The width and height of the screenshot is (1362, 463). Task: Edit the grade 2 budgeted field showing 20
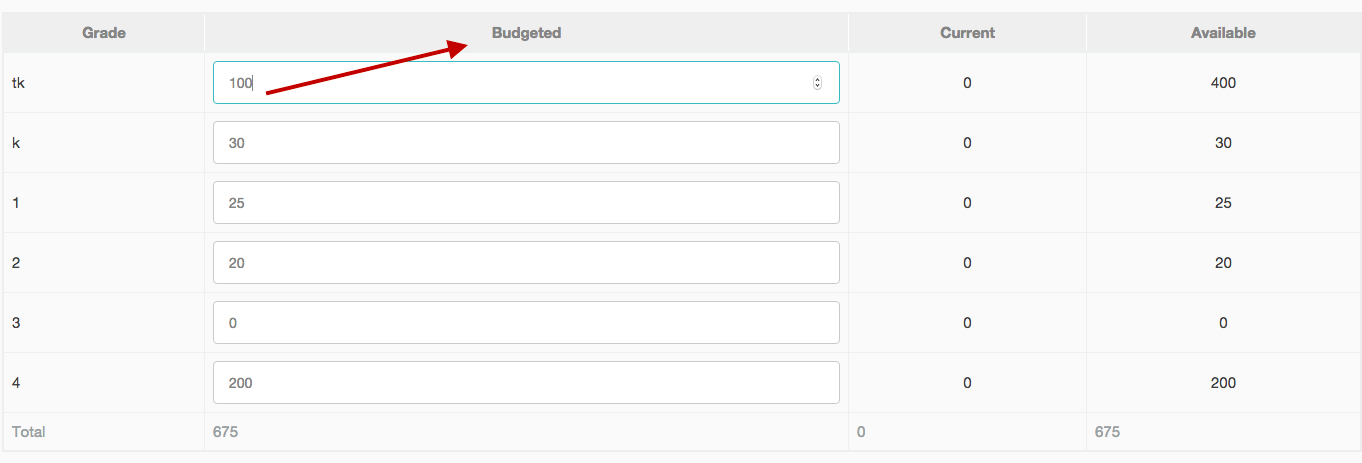click(x=526, y=263)
